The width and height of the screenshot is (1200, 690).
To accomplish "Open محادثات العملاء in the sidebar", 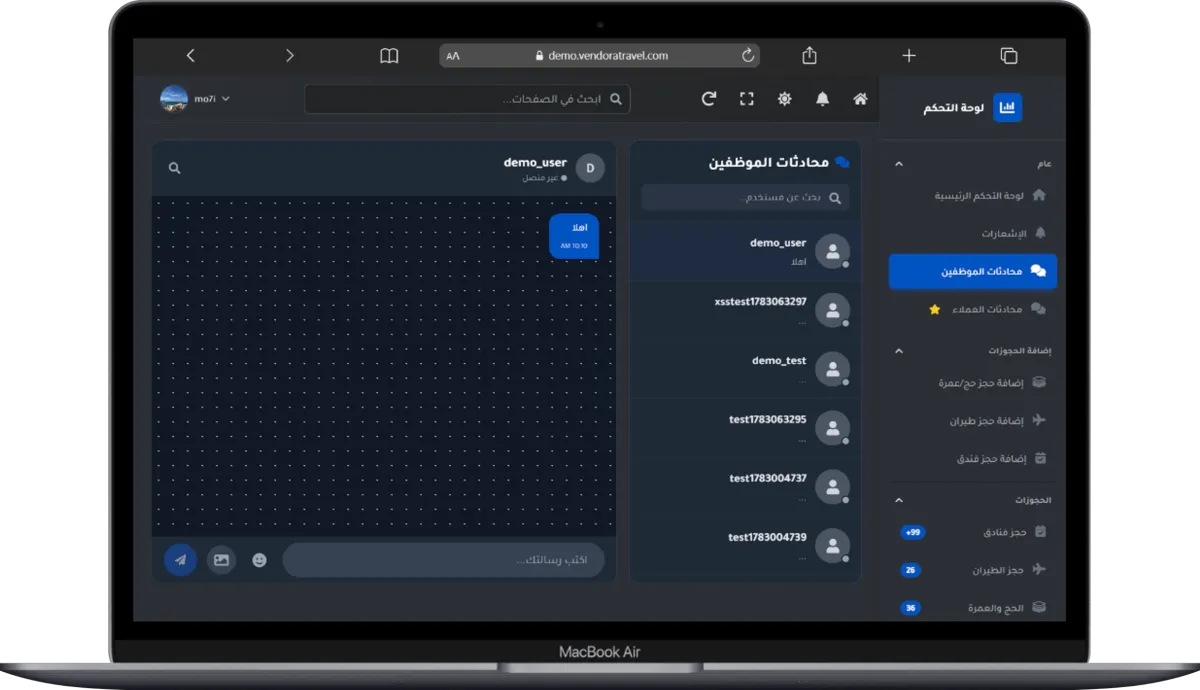I will tap(973, 309).
